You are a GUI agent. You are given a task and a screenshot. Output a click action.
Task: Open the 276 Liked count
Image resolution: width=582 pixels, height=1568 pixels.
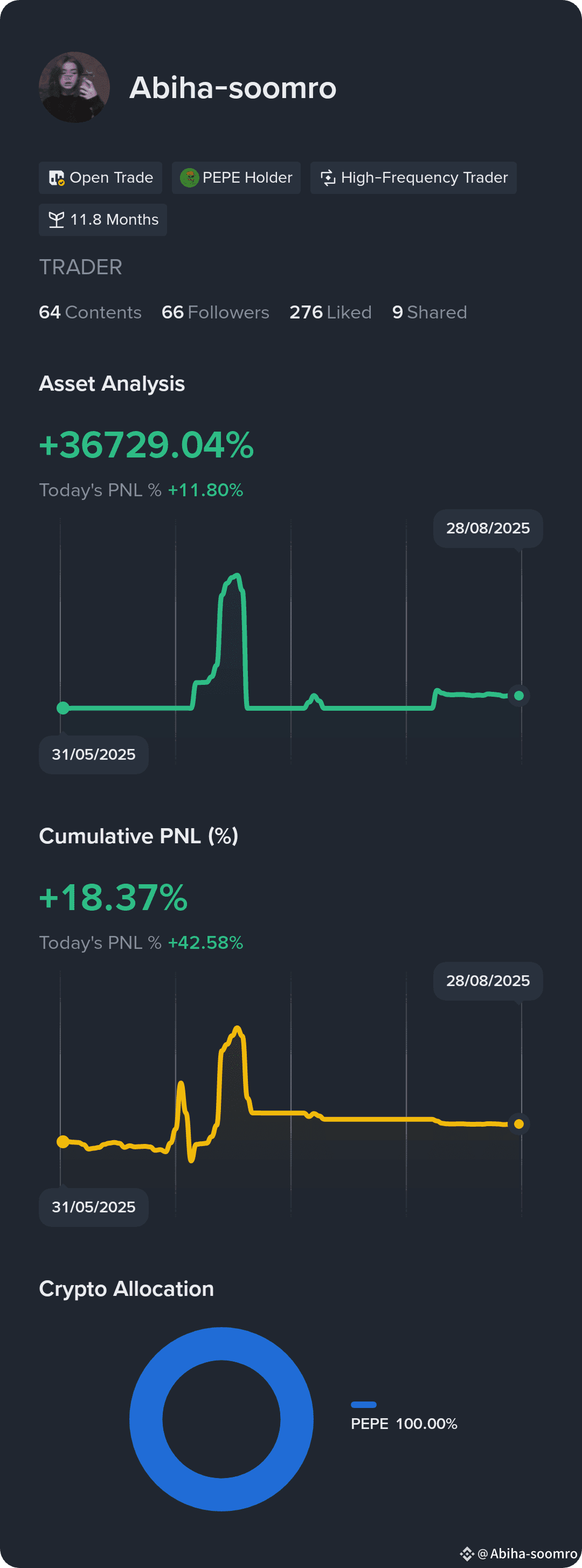330,313
